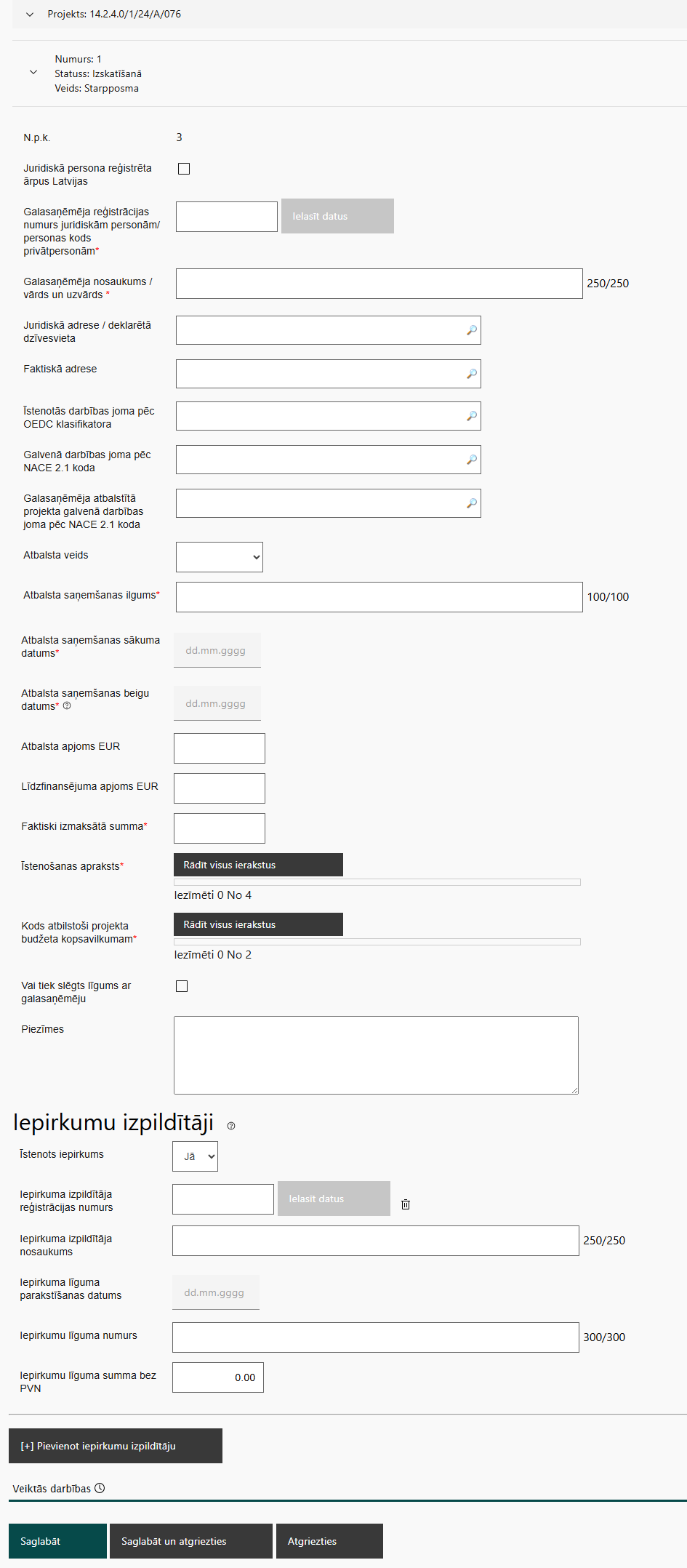Screen dimensions: 687x1568
Task: Click help icon beside Atbalsta saņemšanas beigu datums
Action: point(67,706)
